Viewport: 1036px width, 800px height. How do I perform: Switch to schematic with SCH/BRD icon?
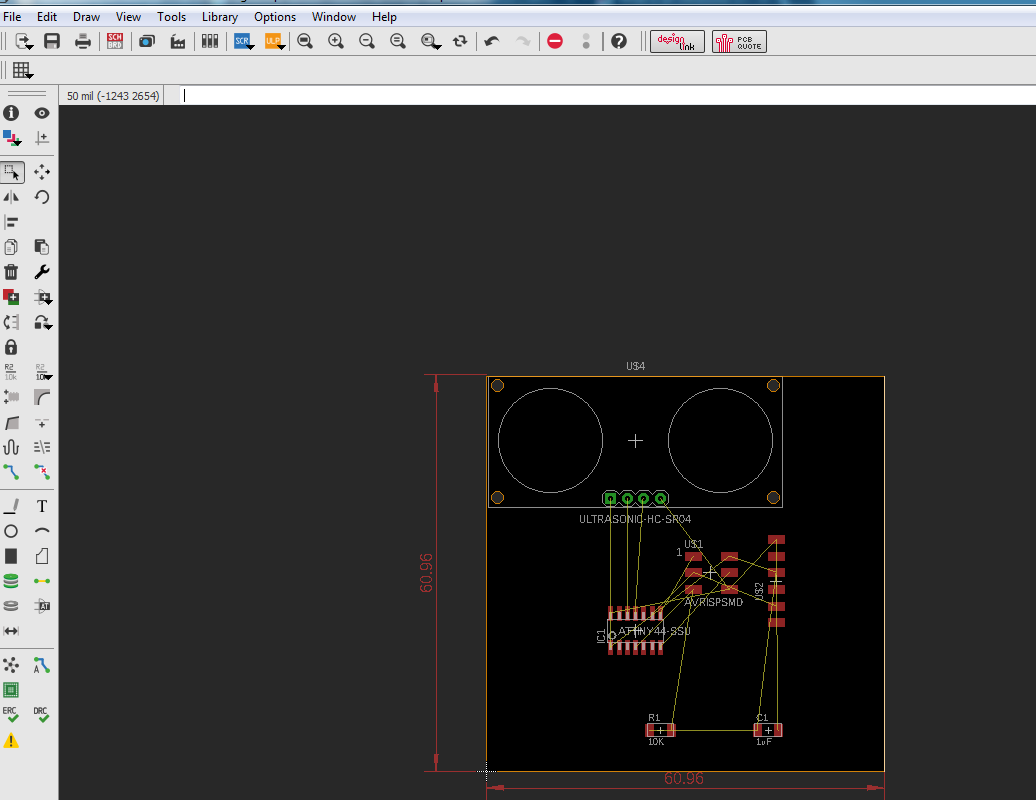pyautogui.click(x=115, y=41)
